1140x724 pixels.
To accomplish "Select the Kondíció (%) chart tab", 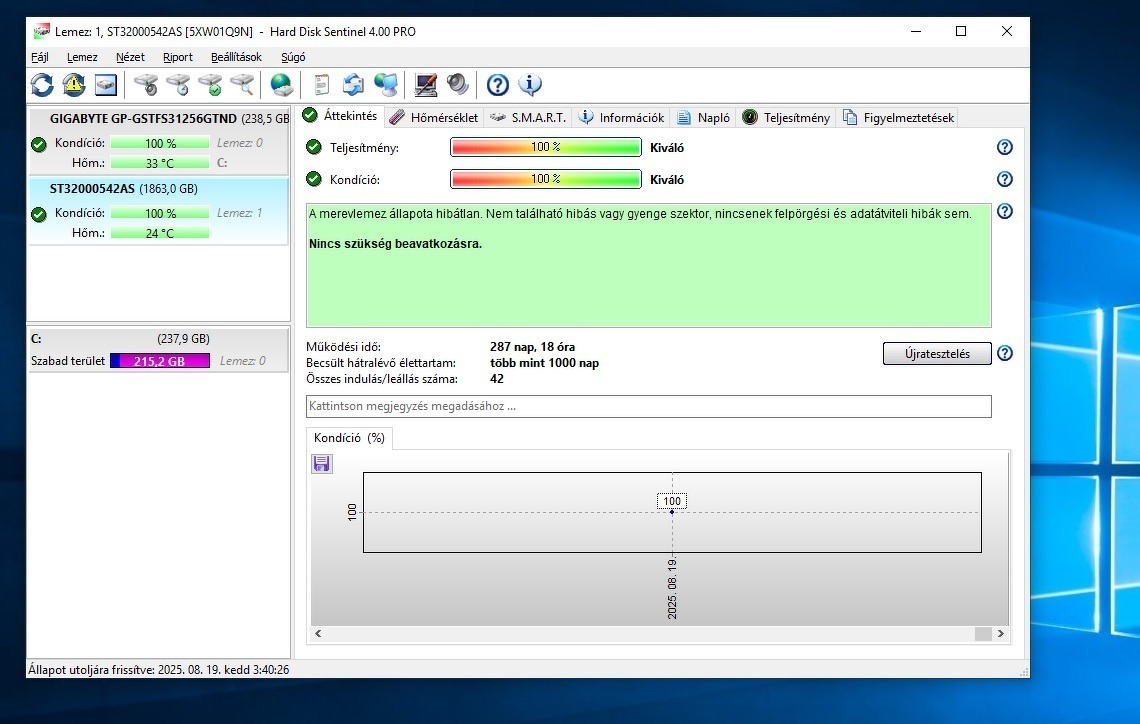I will 350,438.
